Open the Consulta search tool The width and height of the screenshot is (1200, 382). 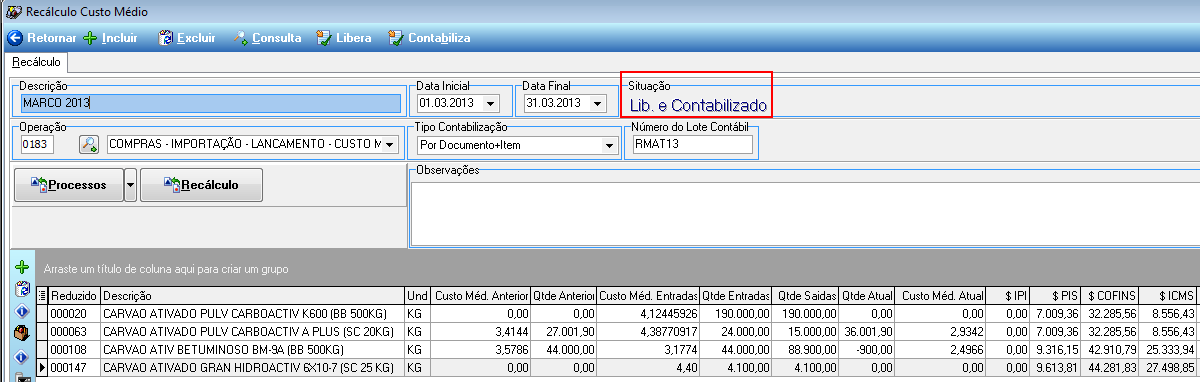pos(267,38)
